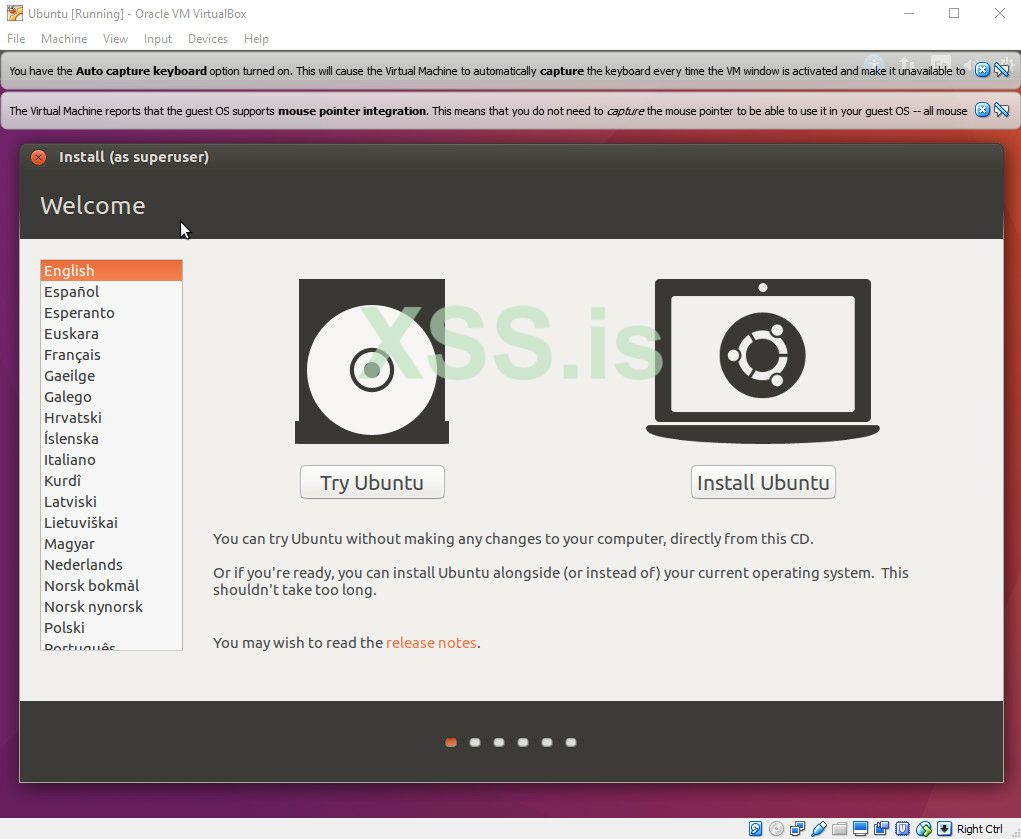Viewport: 1021px width, 839px height.
Task: Select Kurdî in the language list
Action: click(x=111, y=481)
